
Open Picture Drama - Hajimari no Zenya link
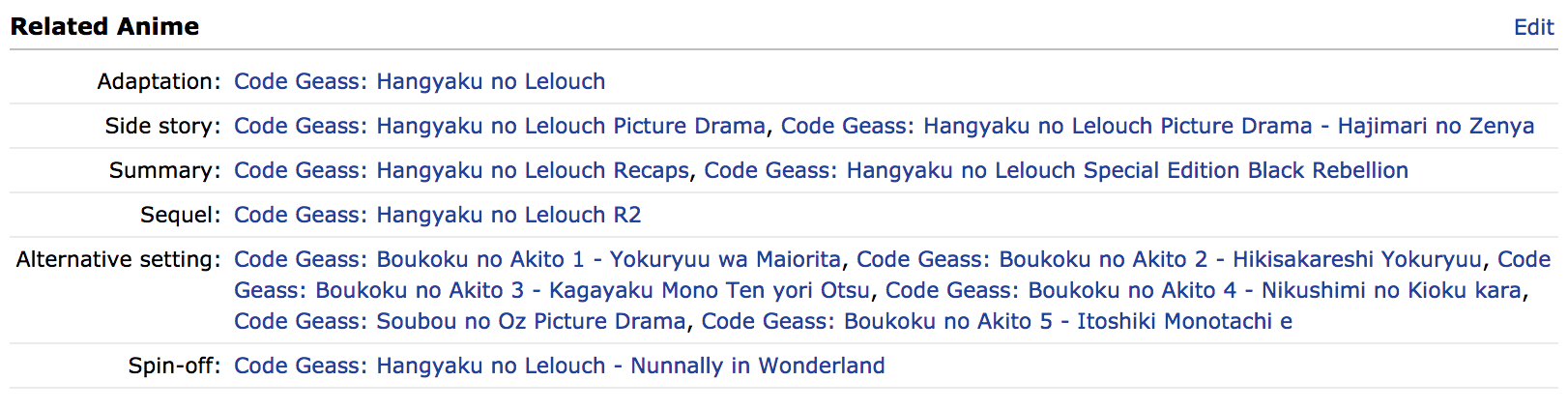[x=1157, y=126]
